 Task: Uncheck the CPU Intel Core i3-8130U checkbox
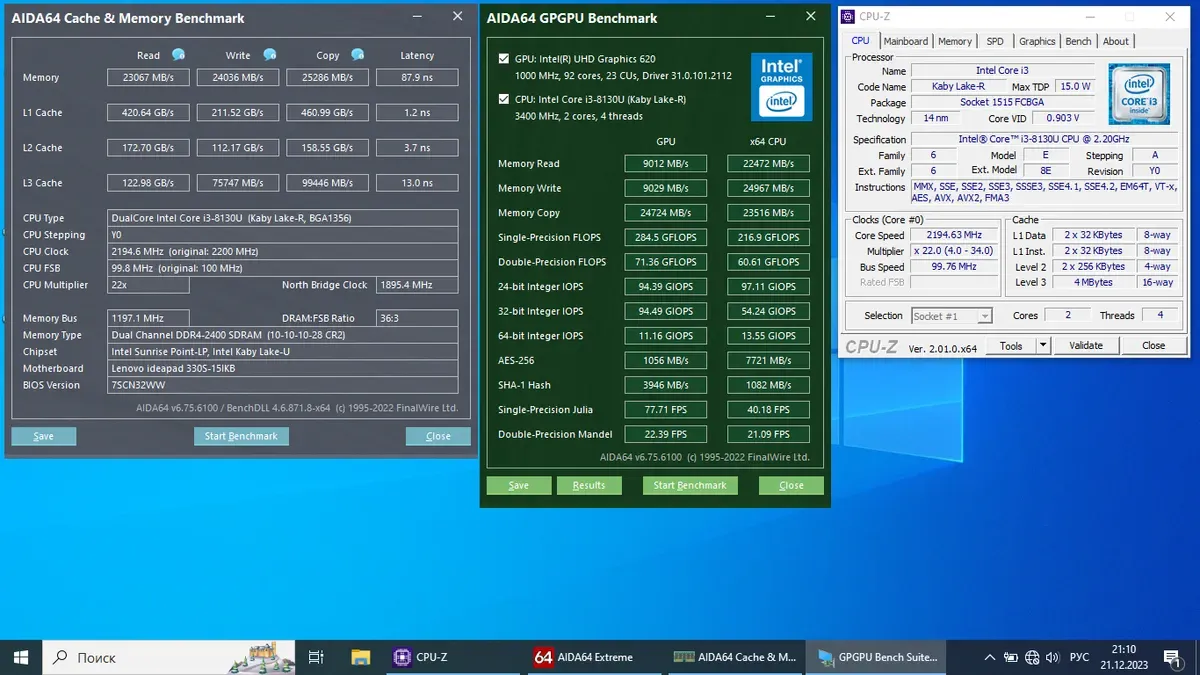503,99
